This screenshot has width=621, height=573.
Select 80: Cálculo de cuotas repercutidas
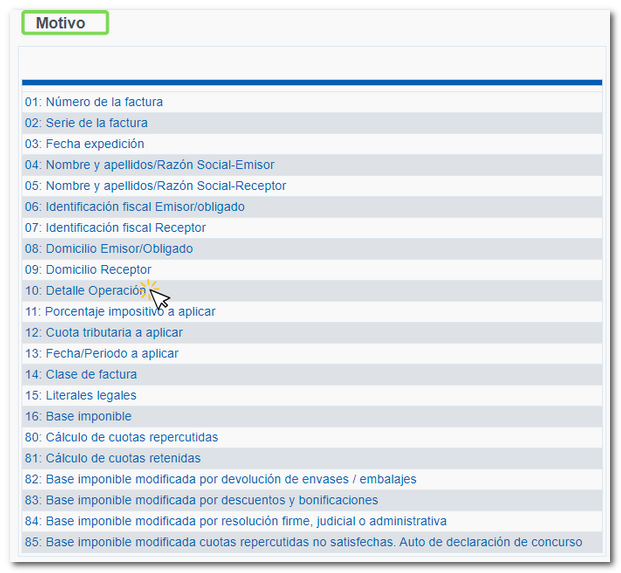click(121, 438)
